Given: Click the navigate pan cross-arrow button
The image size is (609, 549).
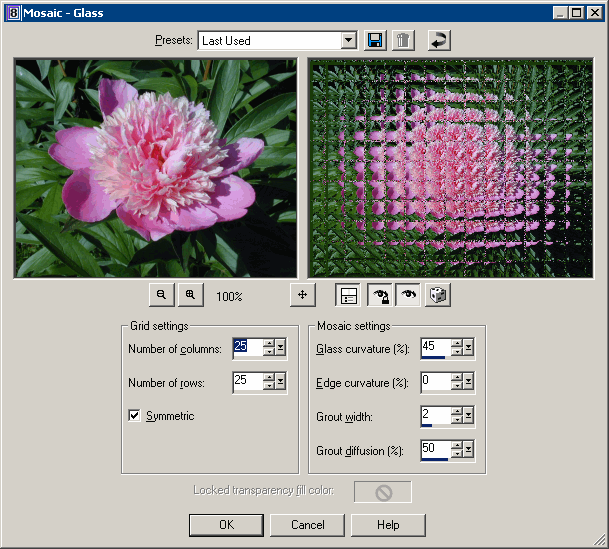Looking at the screenshot, I should point(303,295).
